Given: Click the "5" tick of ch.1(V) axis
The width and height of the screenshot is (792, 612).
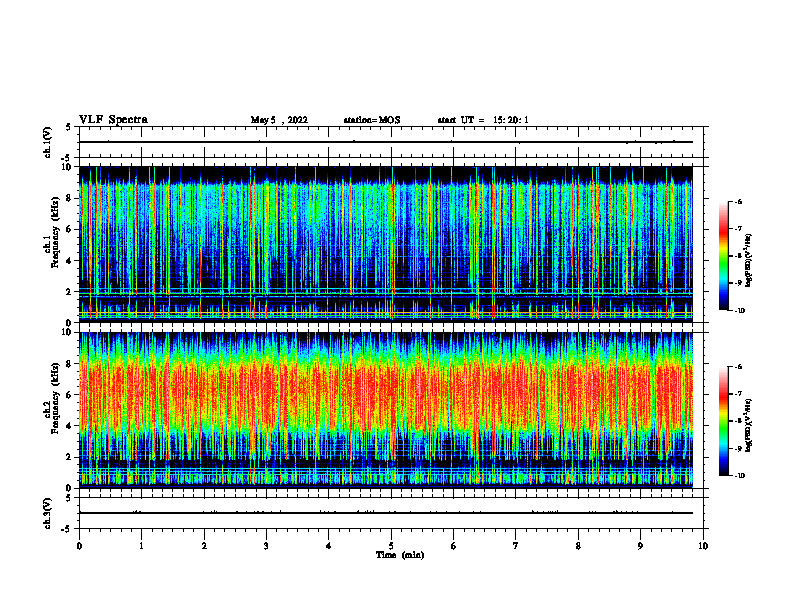Looking at the screenshot, I should pyautogui.click(x=69, y=127).
